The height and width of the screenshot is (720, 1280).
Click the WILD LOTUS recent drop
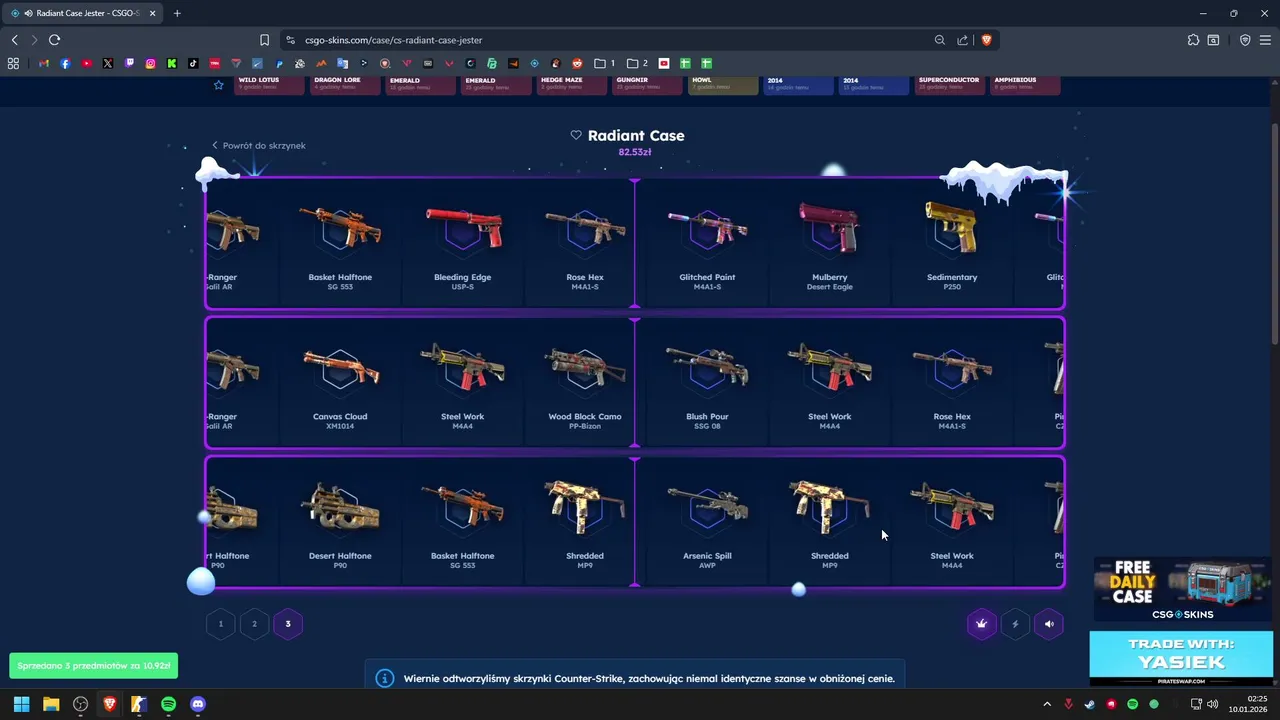(x=269, y=84)
